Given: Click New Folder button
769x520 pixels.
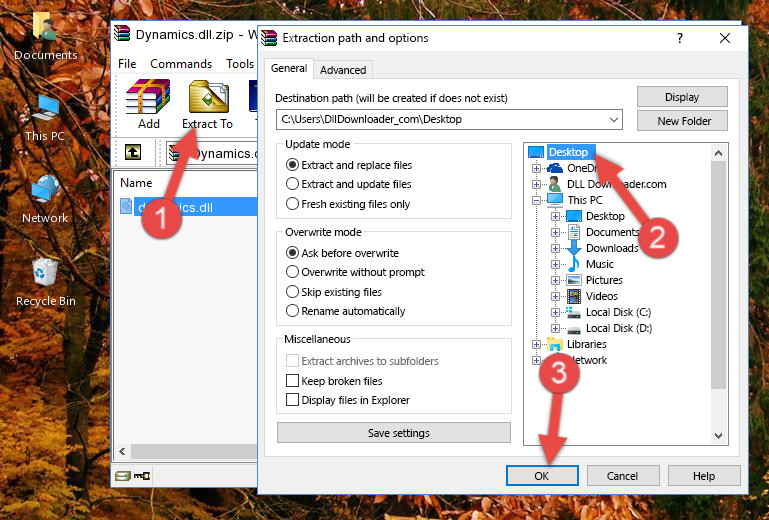Looking at the screenshot, I should 682,121.
